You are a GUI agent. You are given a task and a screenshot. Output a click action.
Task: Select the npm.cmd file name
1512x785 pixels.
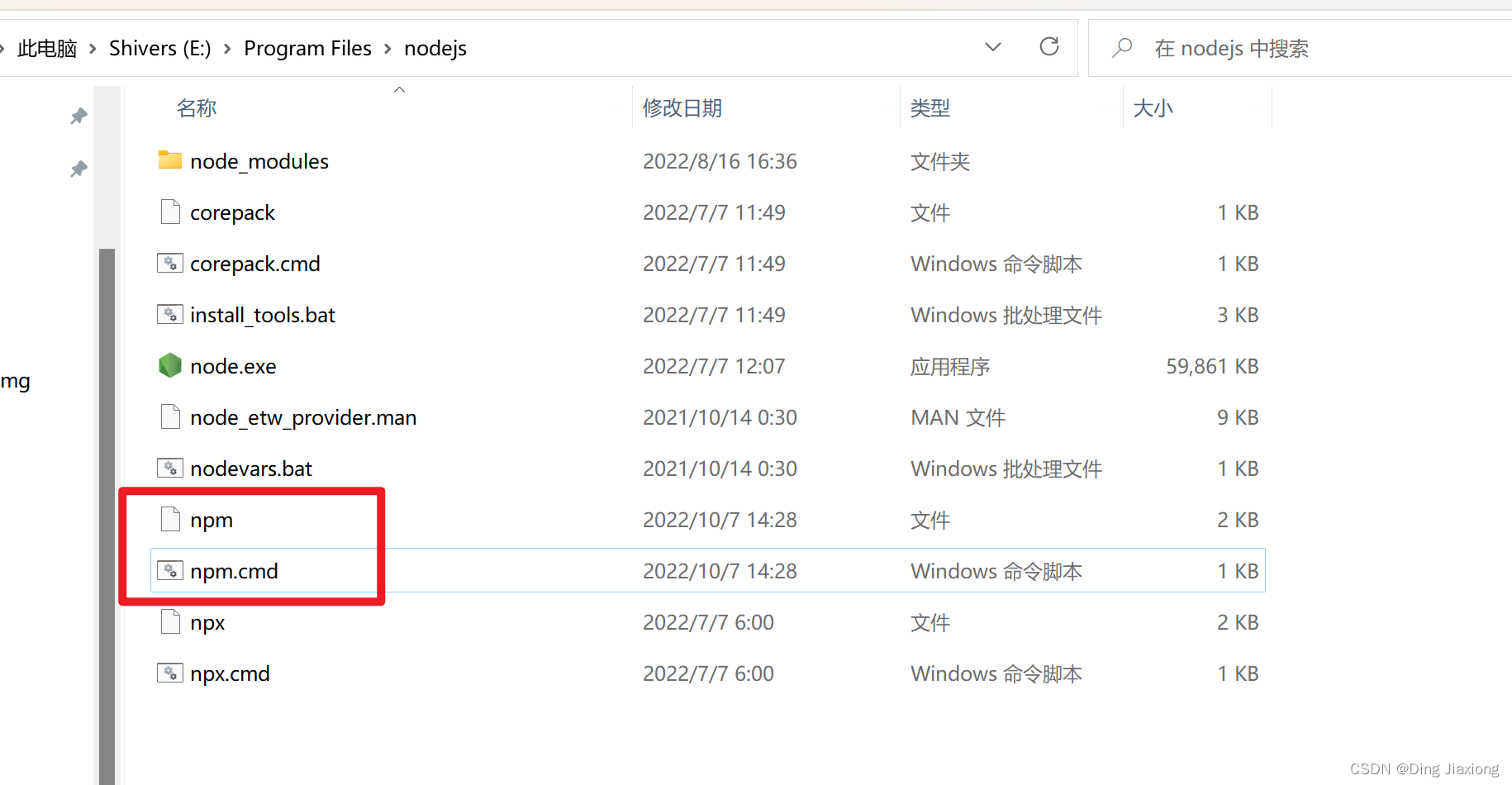(234, 571)
